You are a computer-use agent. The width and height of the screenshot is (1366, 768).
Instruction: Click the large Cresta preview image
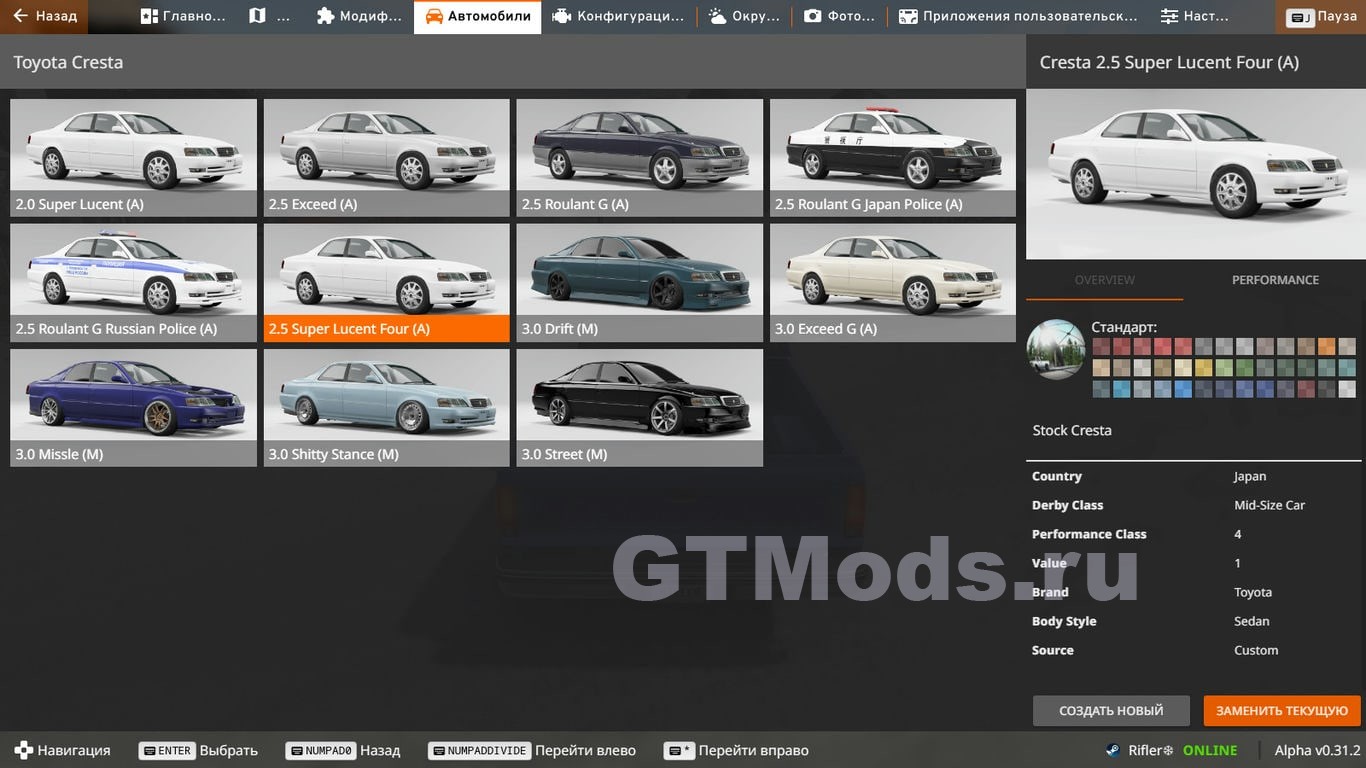(1196, 174)
